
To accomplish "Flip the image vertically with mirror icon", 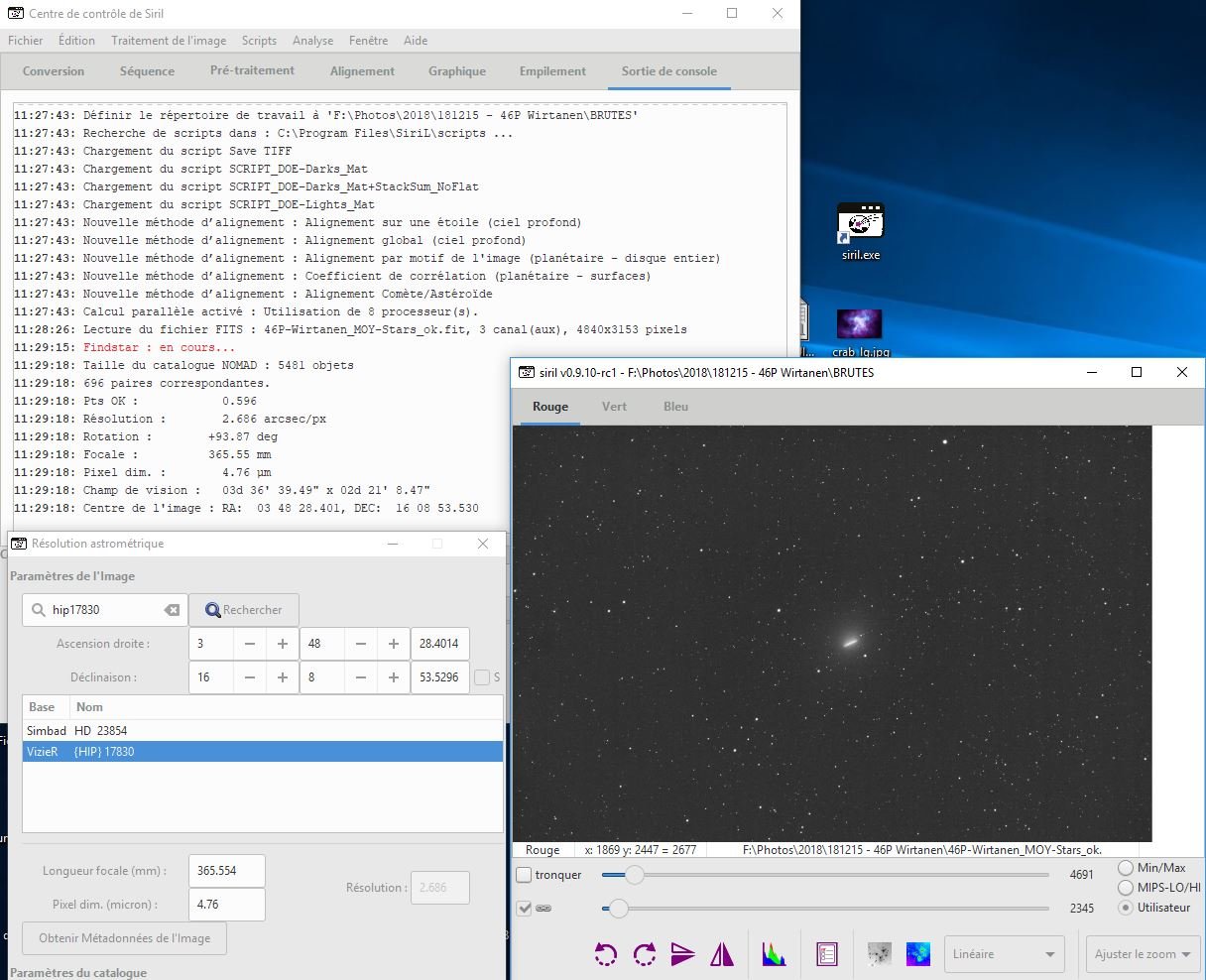I will coord(682,954).
